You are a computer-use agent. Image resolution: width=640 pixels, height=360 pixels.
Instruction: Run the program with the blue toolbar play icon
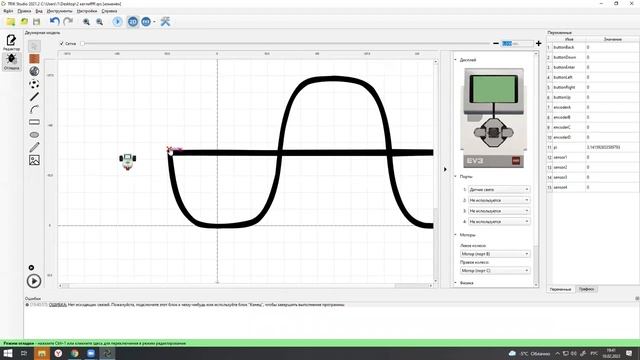[117, 22]
